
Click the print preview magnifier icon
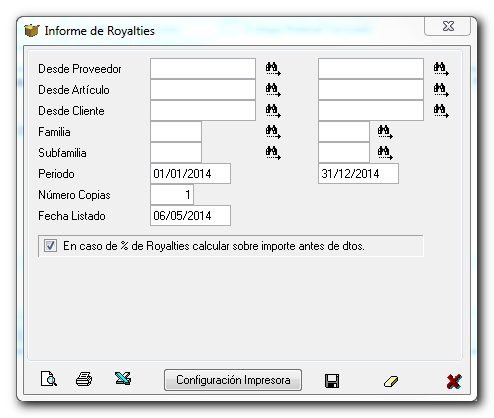pos(49,379)
